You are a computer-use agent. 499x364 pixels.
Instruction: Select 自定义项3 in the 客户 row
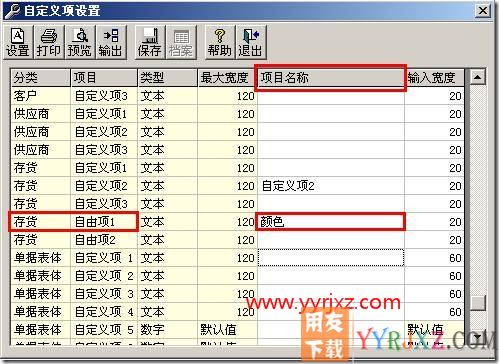(x=104, y=96)
